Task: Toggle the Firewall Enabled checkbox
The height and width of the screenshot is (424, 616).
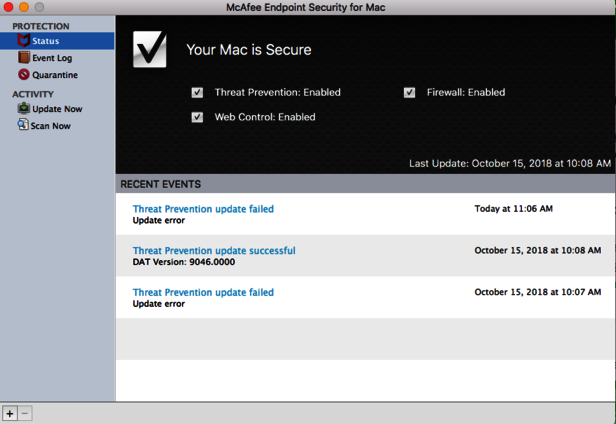Action: pos(410,93)
